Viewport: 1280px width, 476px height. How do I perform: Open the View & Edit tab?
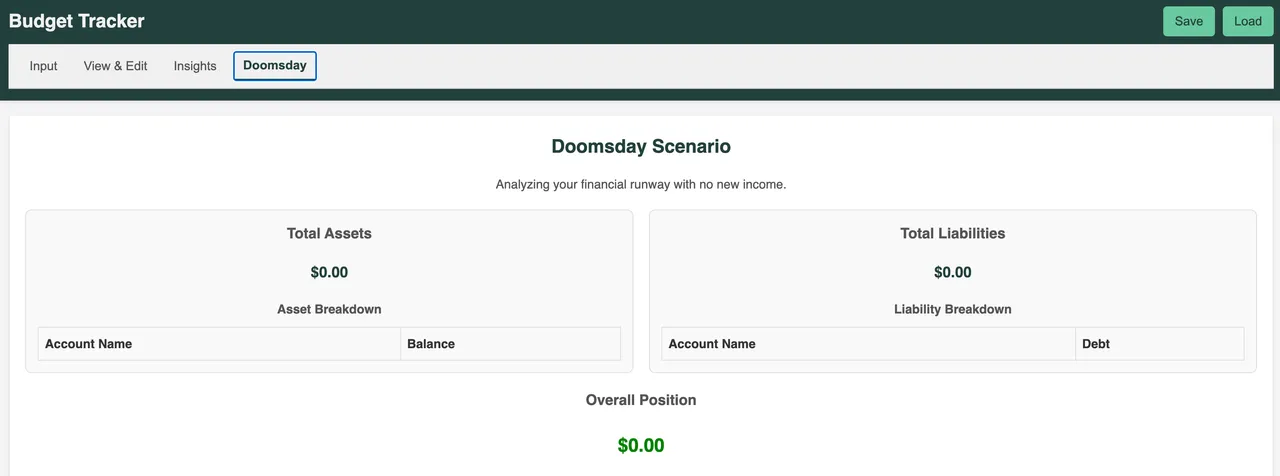click(115, 66)
